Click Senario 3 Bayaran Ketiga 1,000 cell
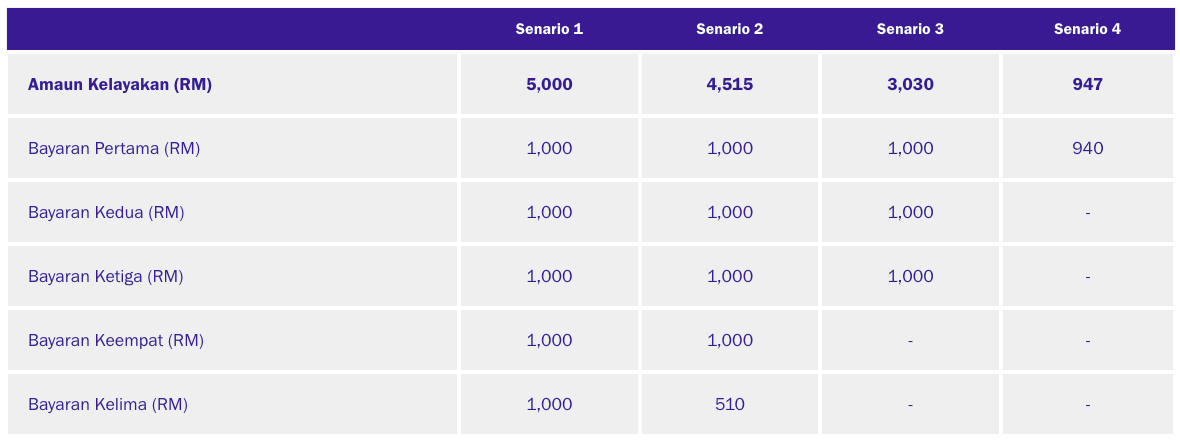Viewport: 1180px width, 448px height. pos(910,277)
